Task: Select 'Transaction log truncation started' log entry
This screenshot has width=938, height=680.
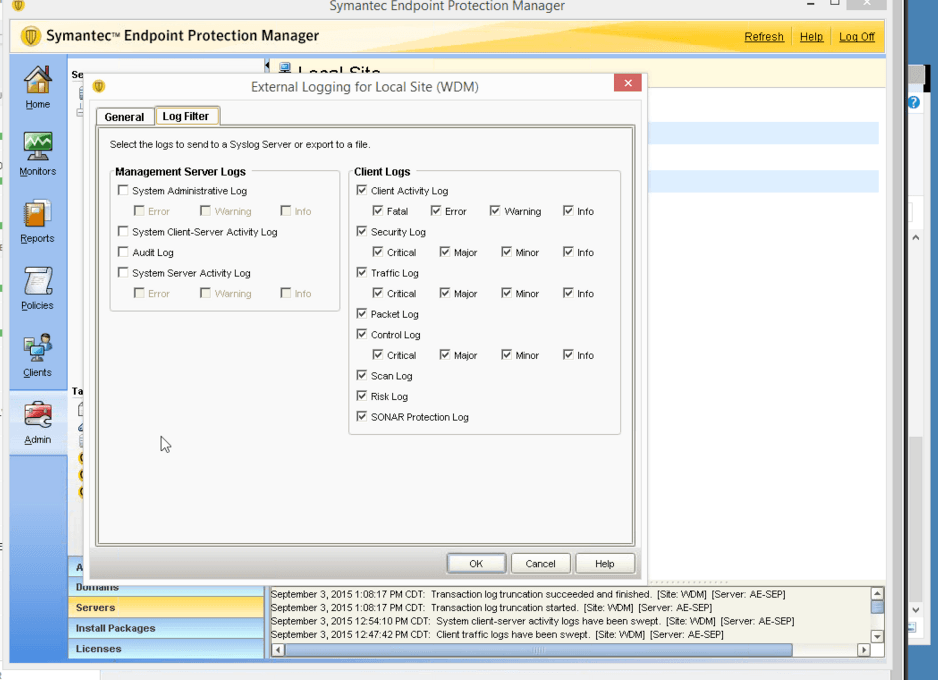Action: point(491,608)
